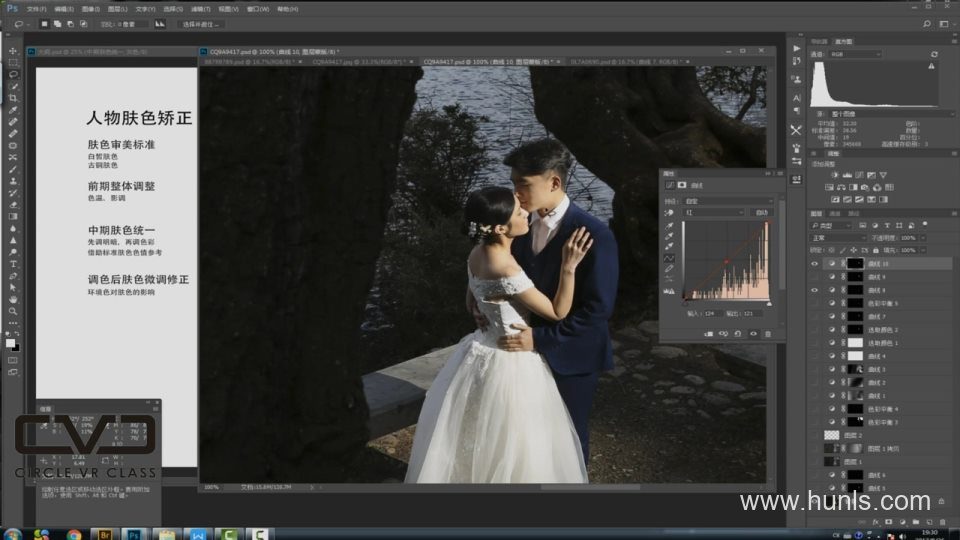Viewport: 960px width, 540px height.
Task: Open the File menu
Action: tap(37, 9)
